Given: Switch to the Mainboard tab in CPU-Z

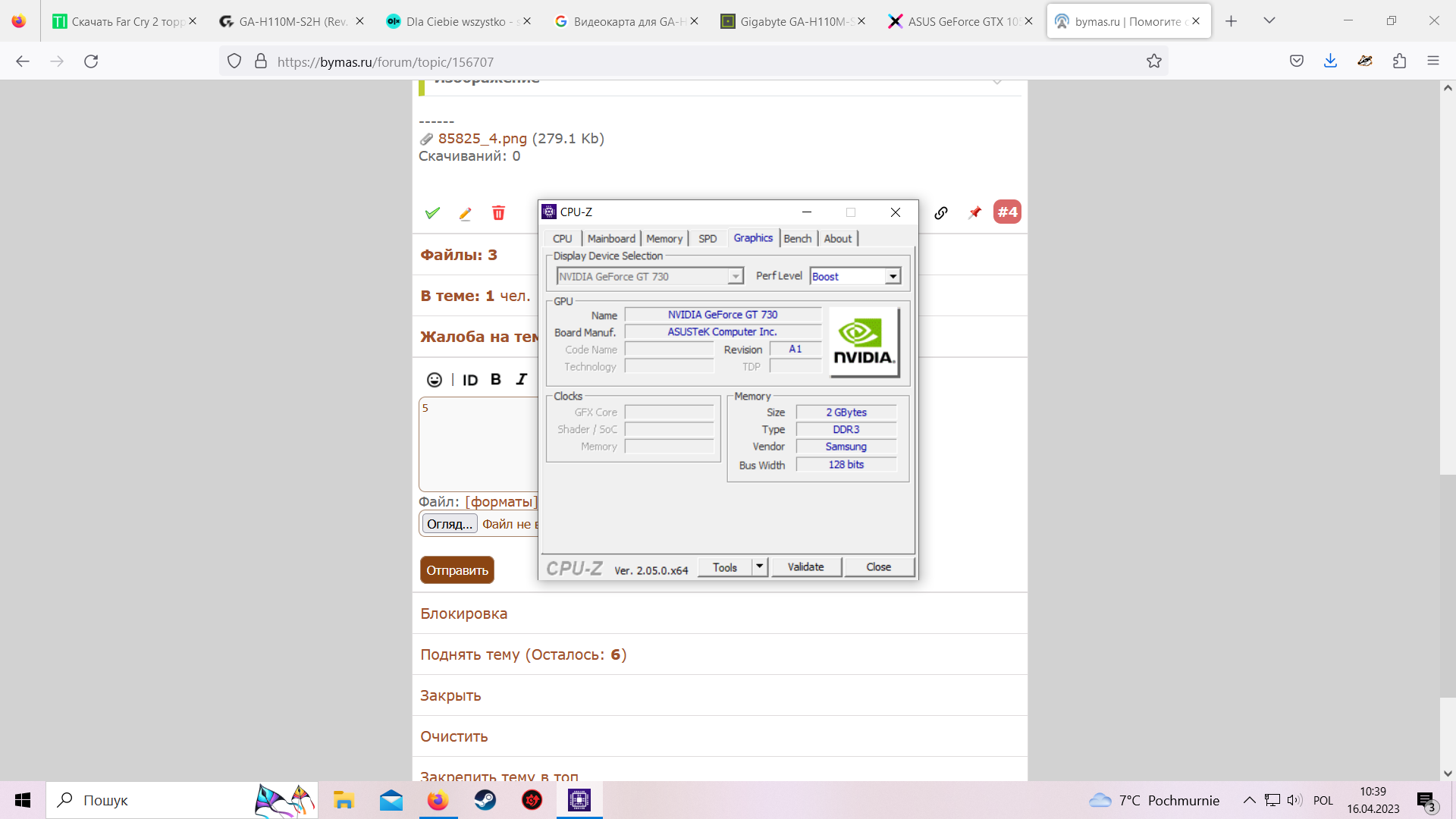Looking at the screenshot, I should click(611, 239).
